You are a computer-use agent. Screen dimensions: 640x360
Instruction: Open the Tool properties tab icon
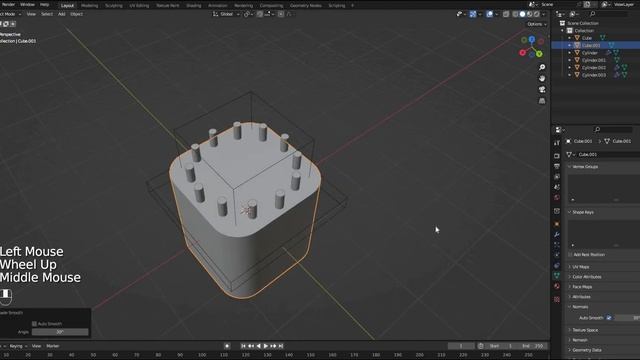click(557, 143)
